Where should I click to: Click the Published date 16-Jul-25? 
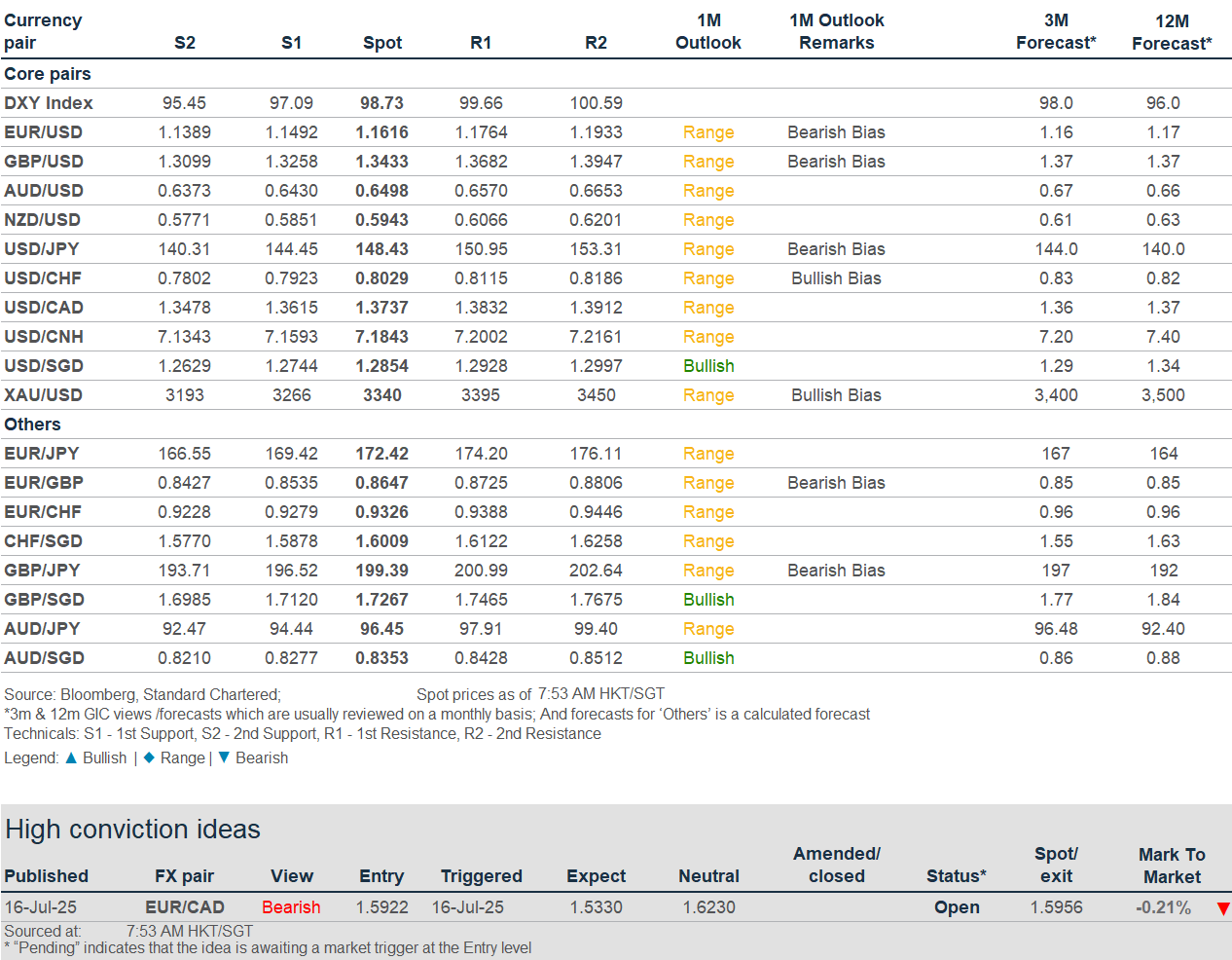(x=40, y=907)
